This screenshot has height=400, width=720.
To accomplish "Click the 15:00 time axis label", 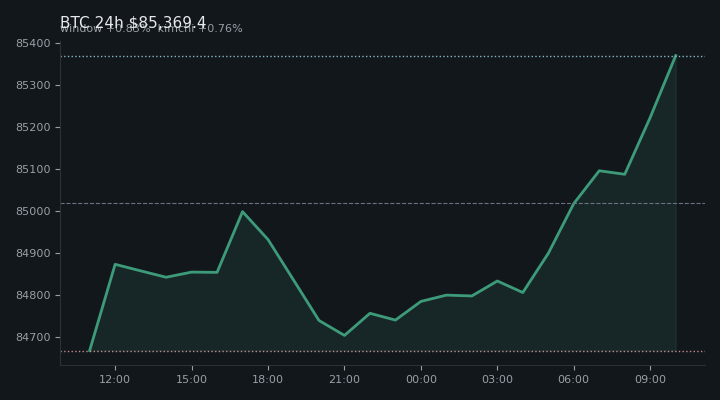I will click(x=191, y=379).
